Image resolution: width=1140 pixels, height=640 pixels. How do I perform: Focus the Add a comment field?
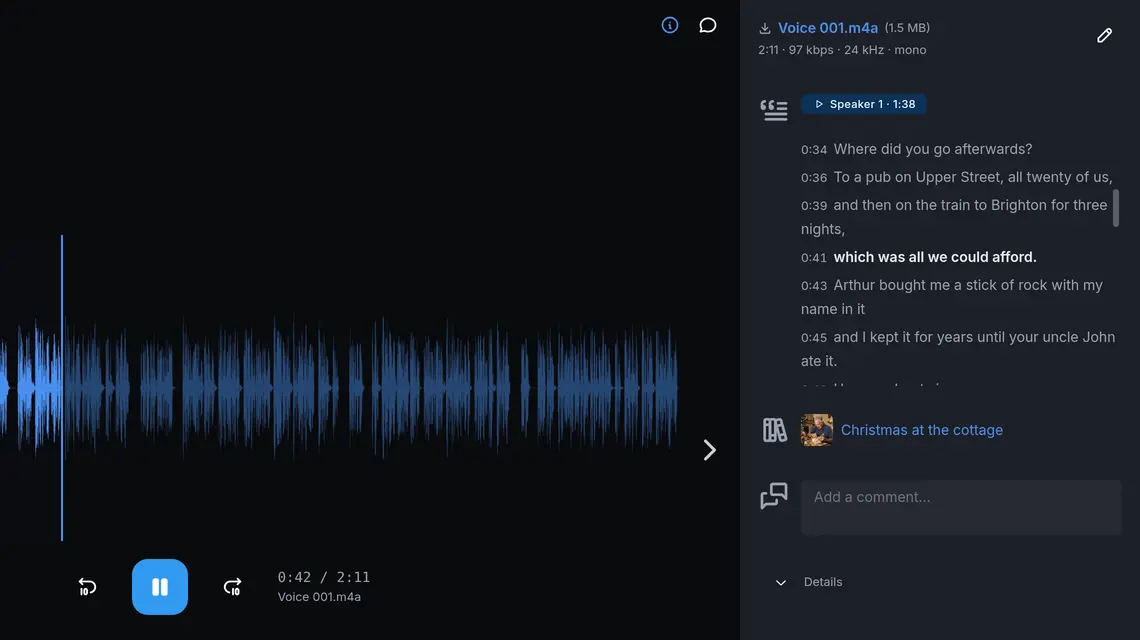(961, 507)
